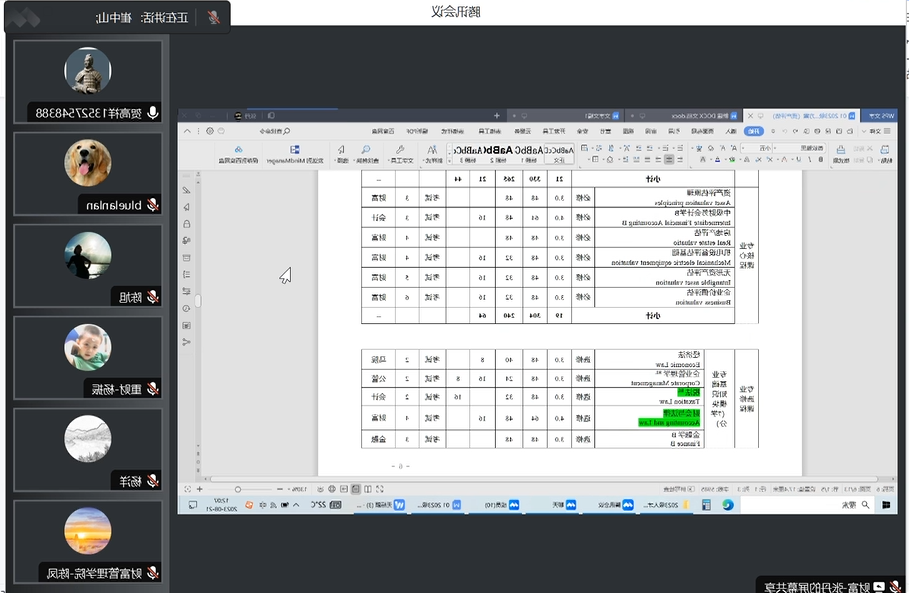
Task: Switch the meeting layout with the grid icon
Action: pyautogui.click(x=25, y=17)
